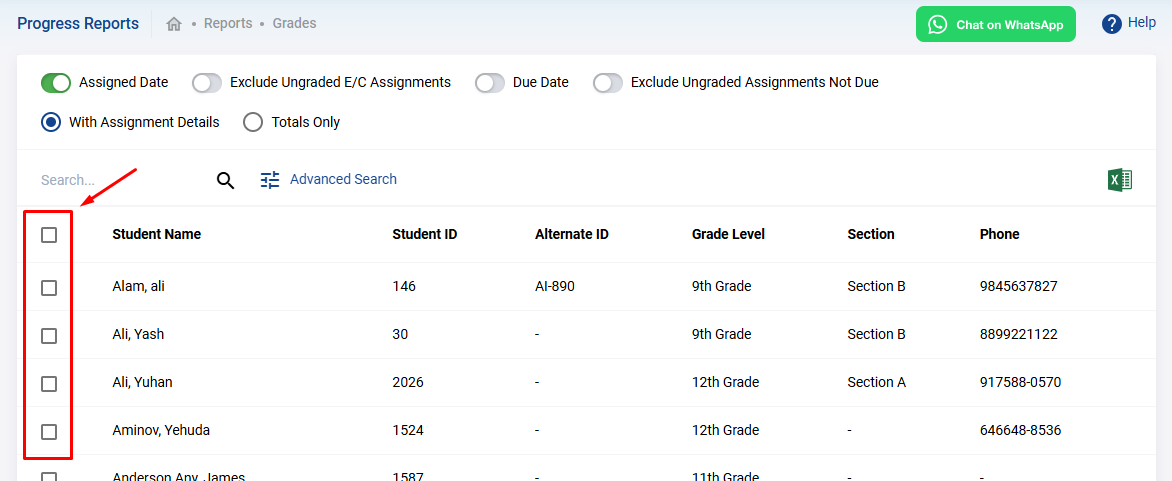Viewport: 1172px width, 481px height.
Task: Click Alternate ID AI-890
Action: point(555,286)
